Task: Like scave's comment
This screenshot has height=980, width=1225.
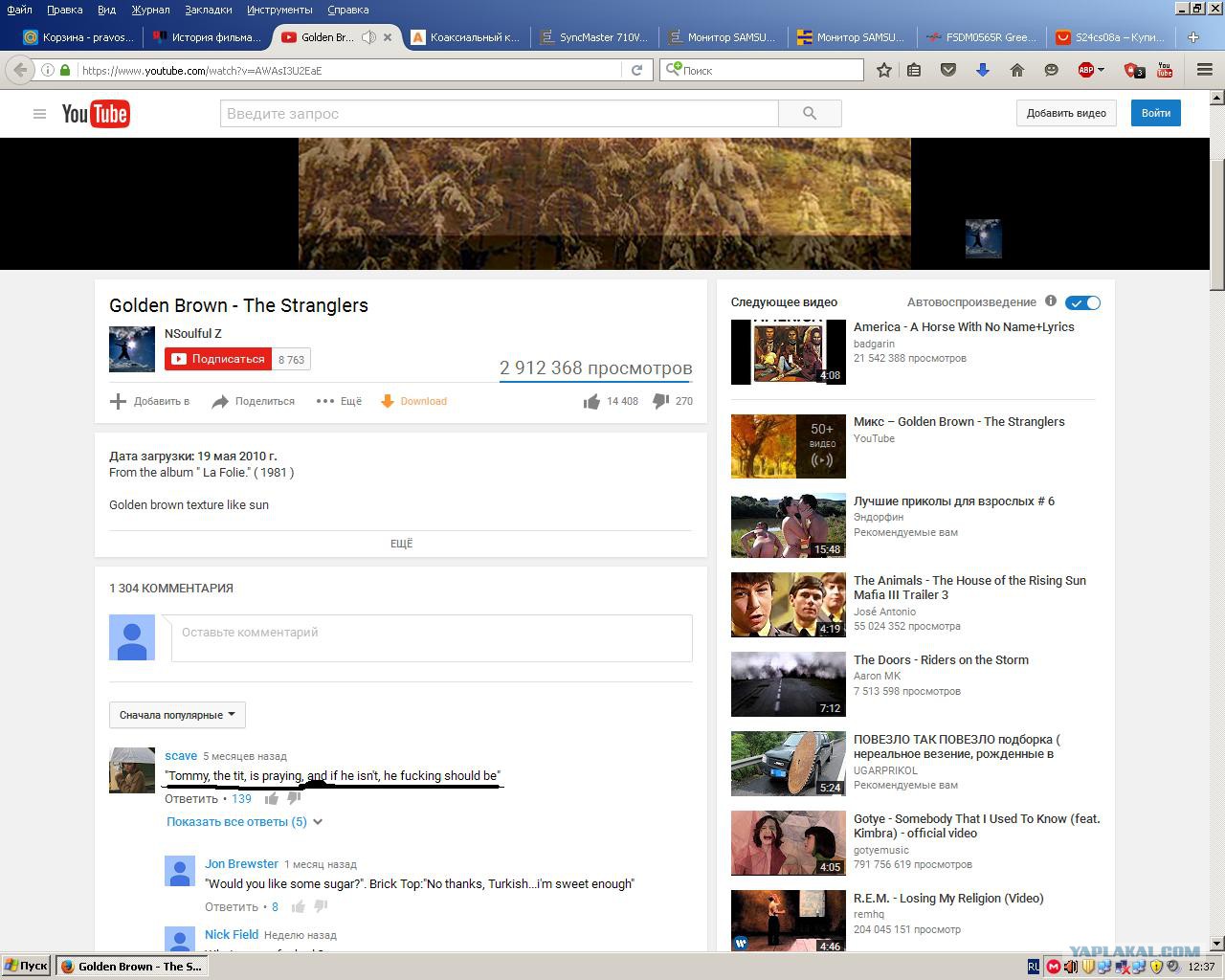Action: tap(272, 798)
